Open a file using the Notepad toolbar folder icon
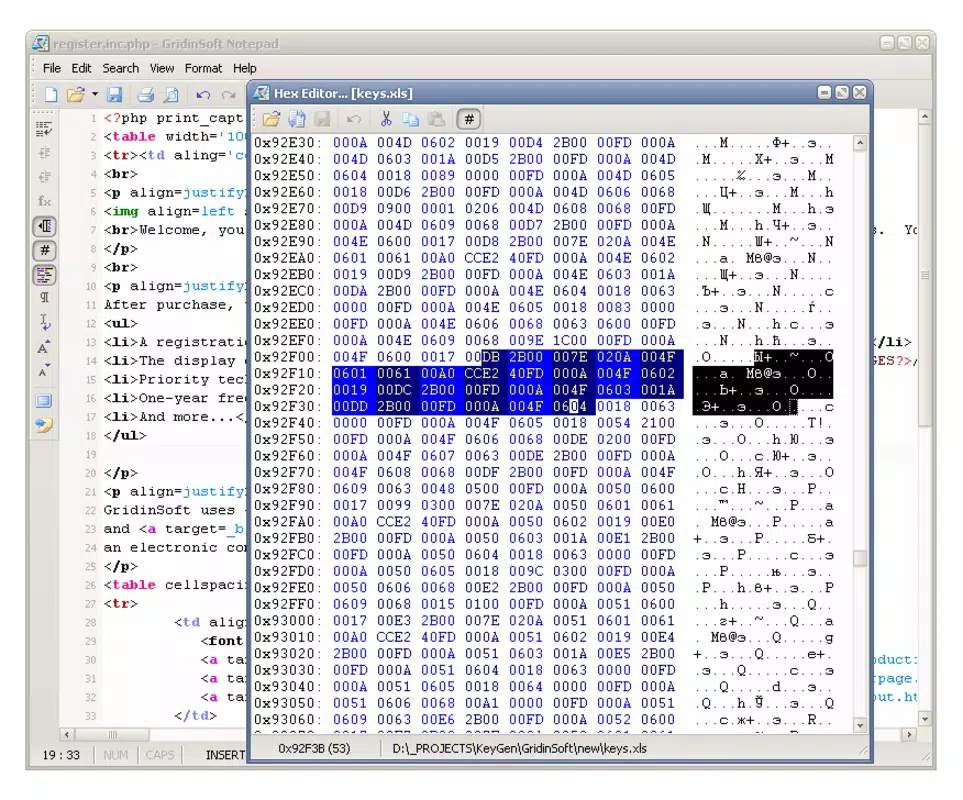This screenshot has height=800, width=963. [75, 95]
